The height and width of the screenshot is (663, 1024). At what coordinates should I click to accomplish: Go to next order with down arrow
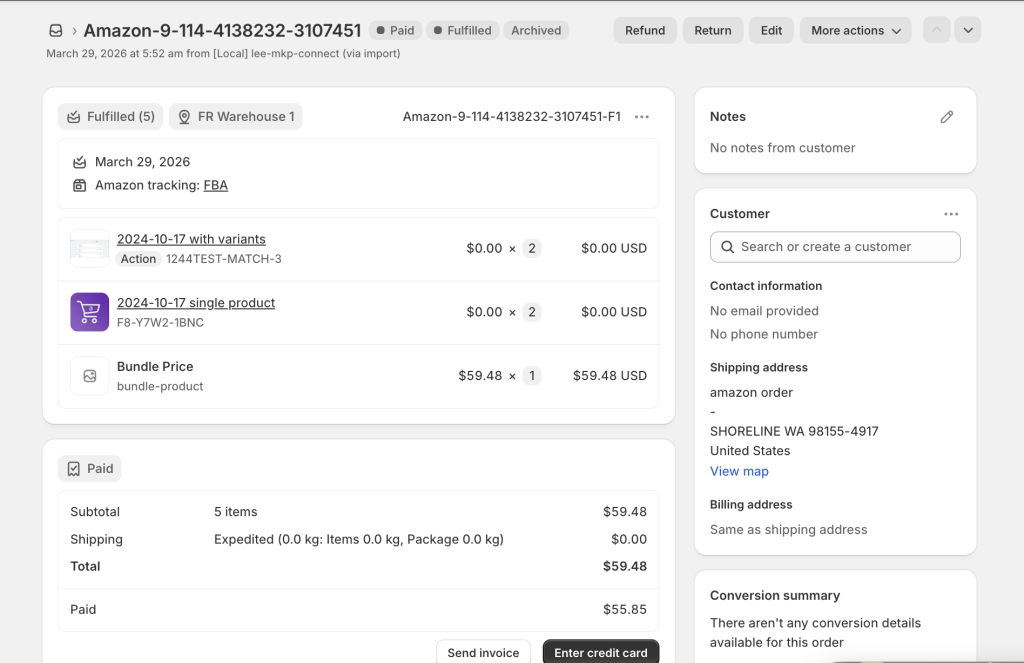967,31
